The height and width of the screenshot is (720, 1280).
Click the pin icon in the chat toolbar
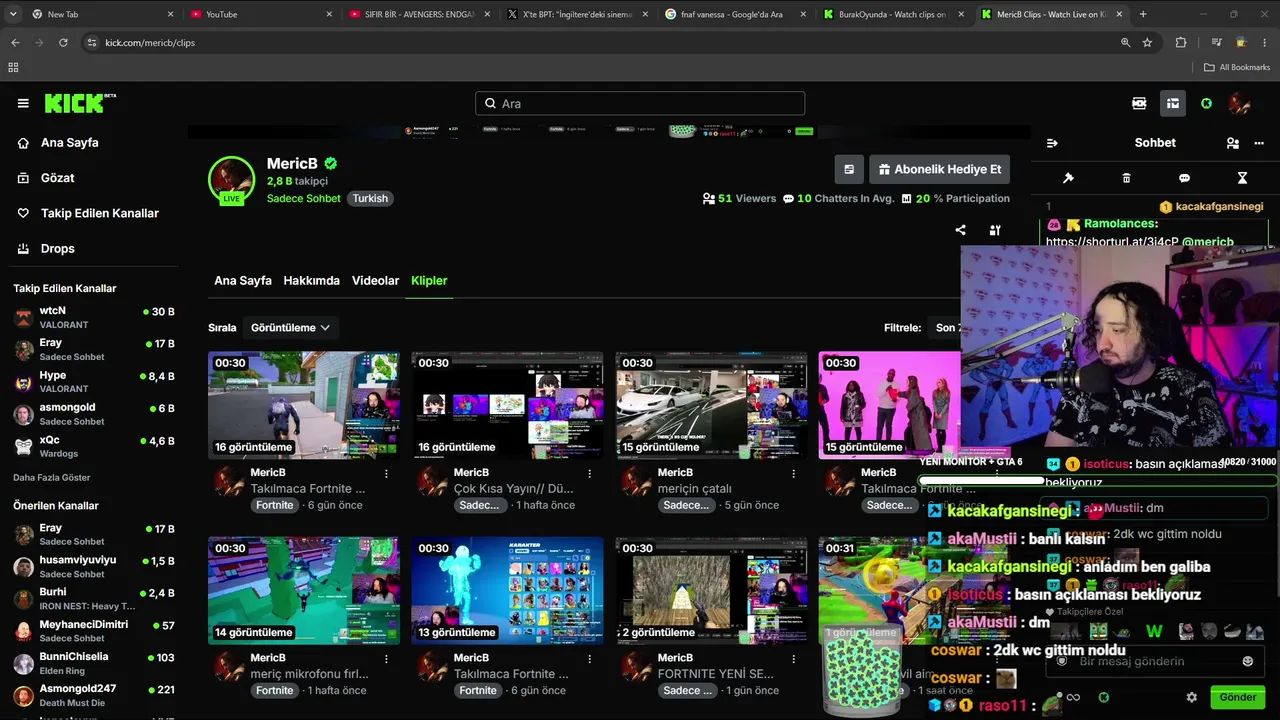click(x=1068, y=178)
